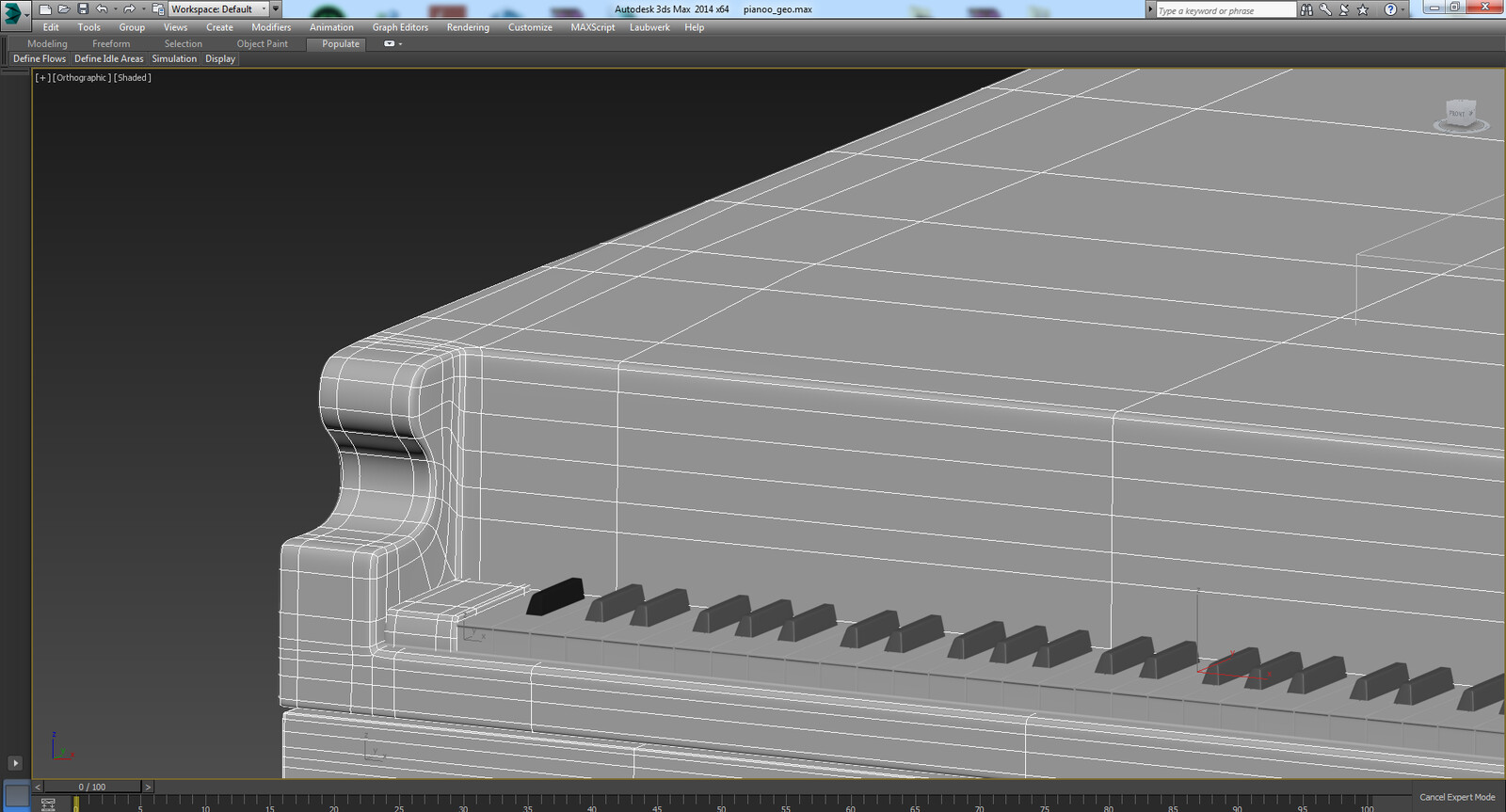The image size is (1506, 812).
Task: Open the Modifiers menu
Action: pyautogui.click(x=271, y=27)
